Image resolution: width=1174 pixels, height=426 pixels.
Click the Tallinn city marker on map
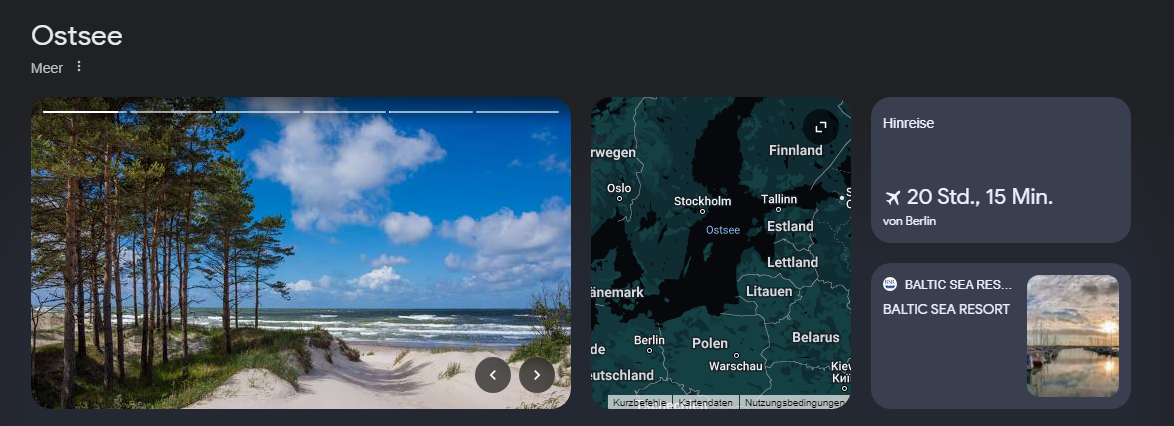[x=779, y=211]
